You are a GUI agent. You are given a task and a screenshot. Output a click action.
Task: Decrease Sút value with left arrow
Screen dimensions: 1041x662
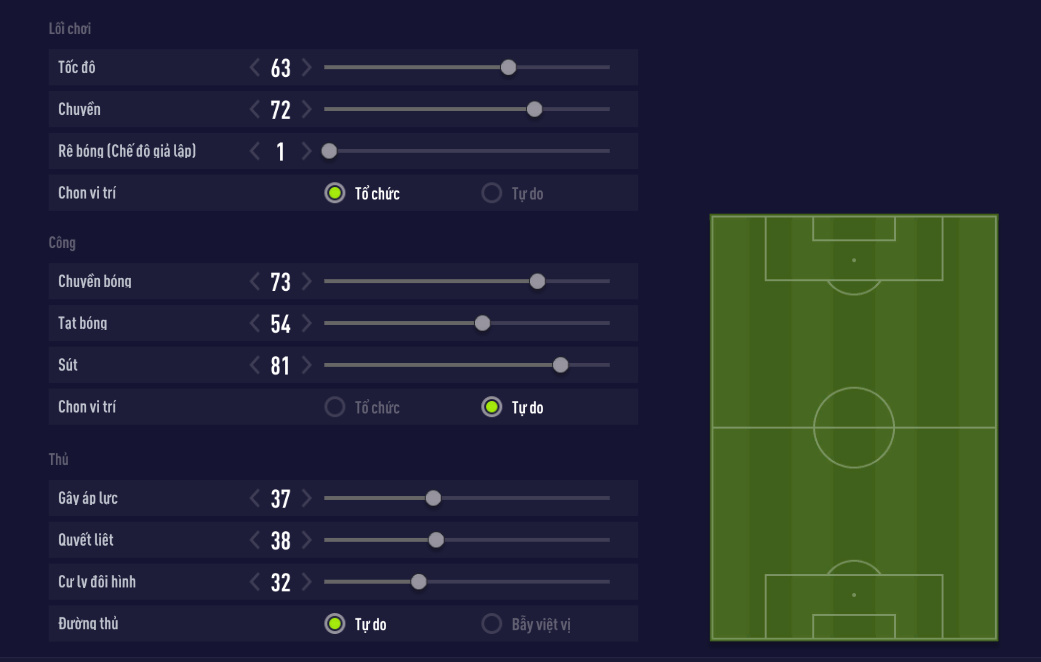(255, 365)
